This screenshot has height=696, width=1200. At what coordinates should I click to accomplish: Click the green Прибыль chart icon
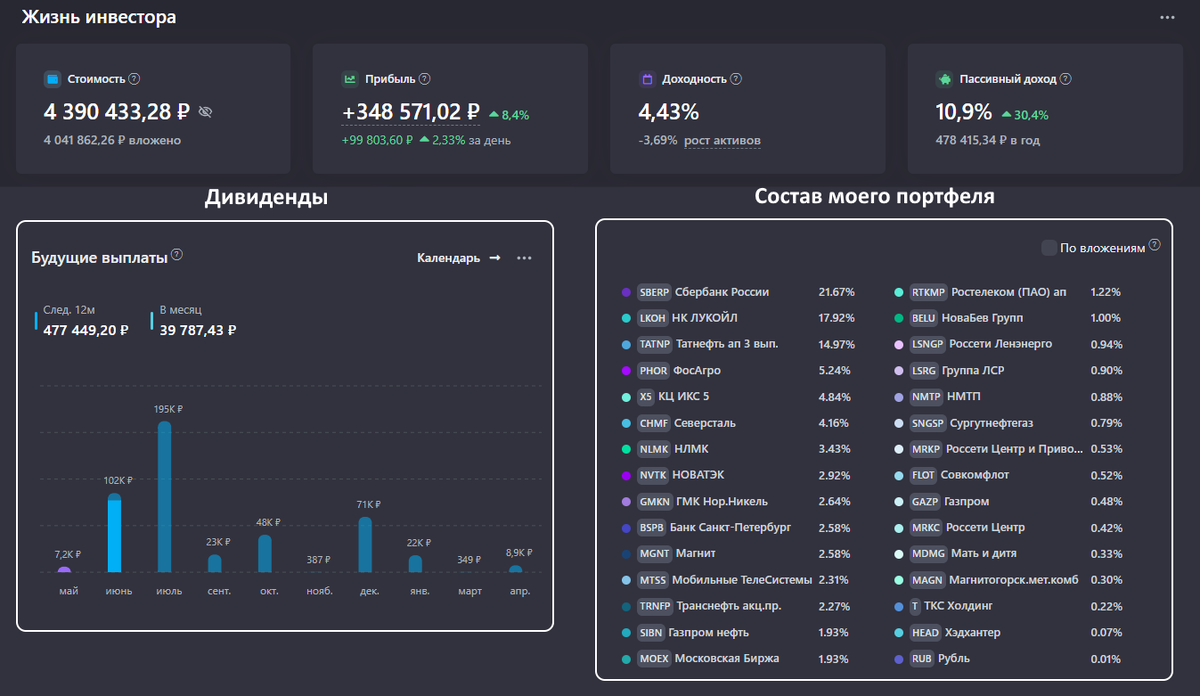click(350, 79)
